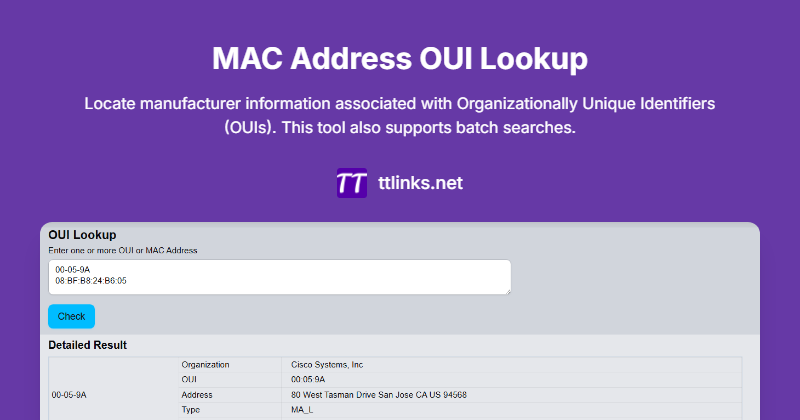Click the Type label cell
The width and height of the screenshot is (800, 420).
(x=230, y=410)
